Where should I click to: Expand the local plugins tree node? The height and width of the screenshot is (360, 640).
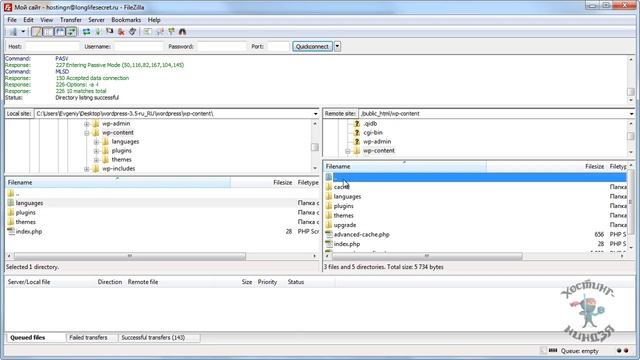coord(96,151)
